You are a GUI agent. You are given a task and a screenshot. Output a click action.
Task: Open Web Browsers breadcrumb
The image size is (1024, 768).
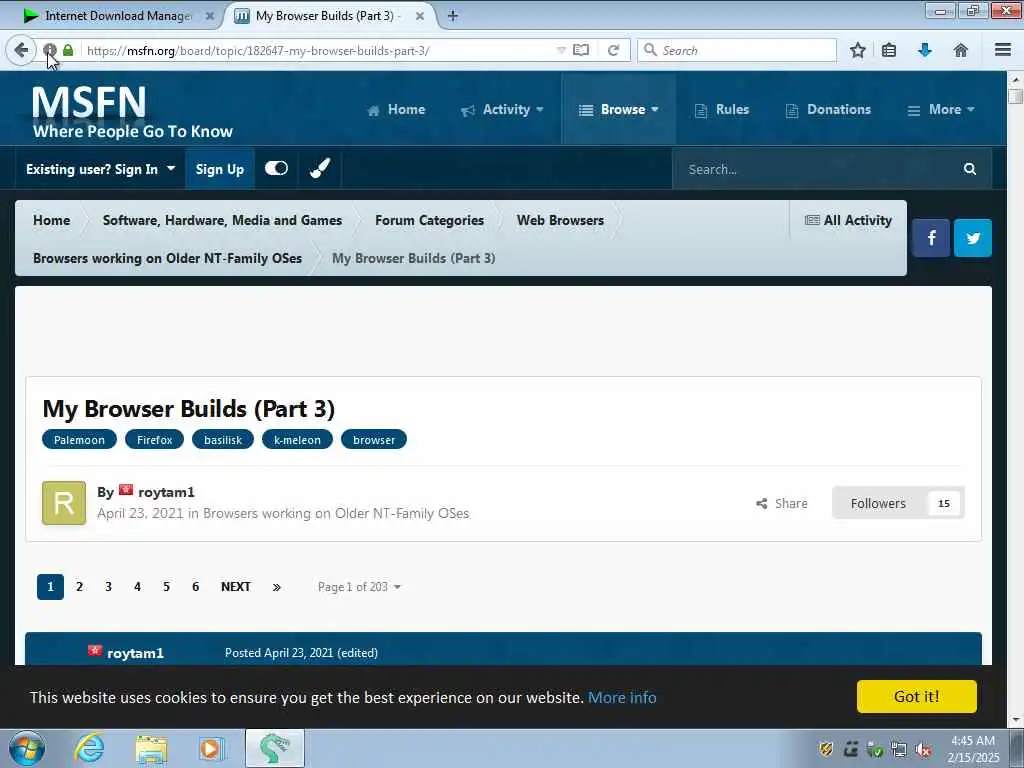[x=560, y=220]
